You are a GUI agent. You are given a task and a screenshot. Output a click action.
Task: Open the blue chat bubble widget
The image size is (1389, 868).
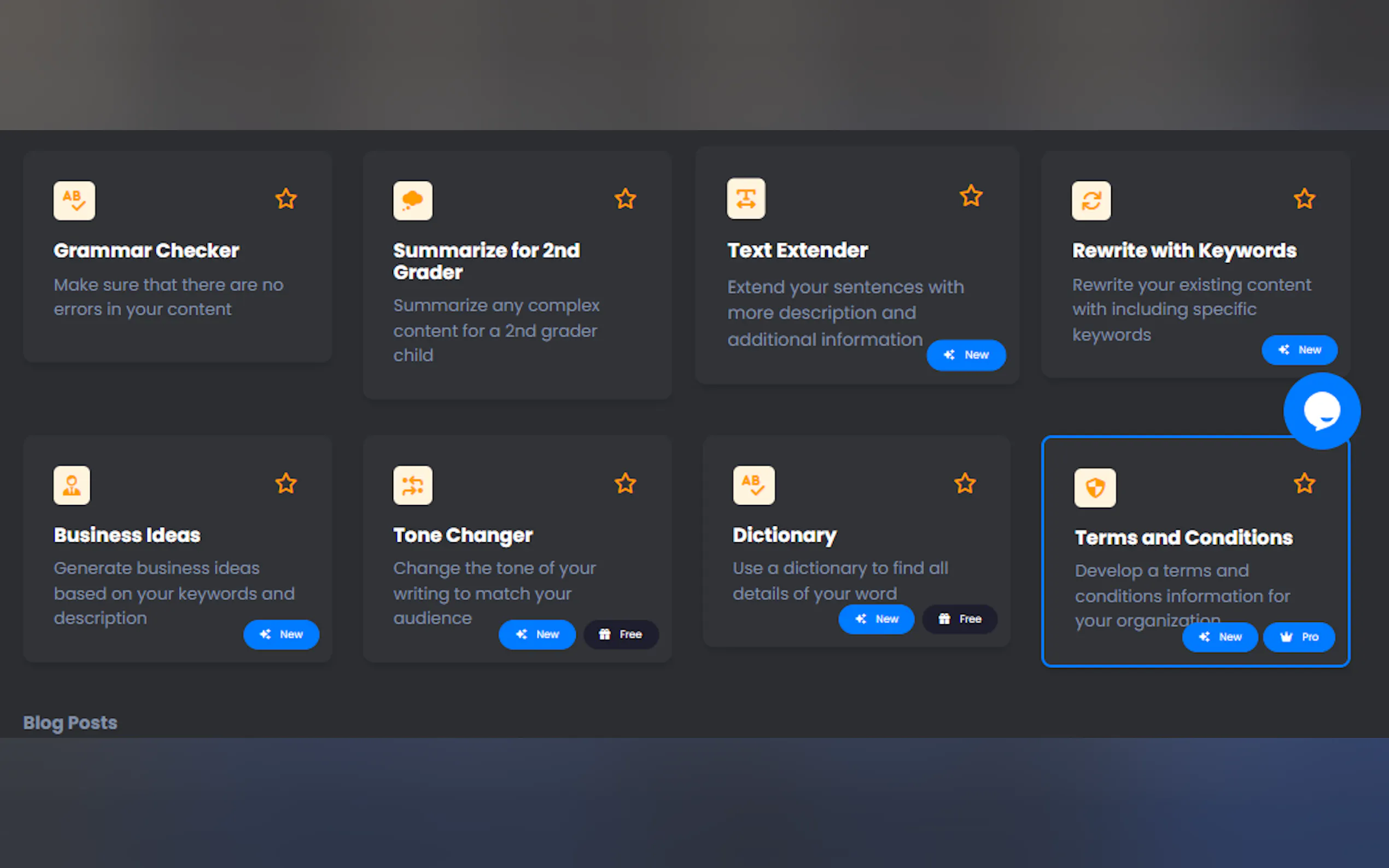click(x=1321, y=411)
